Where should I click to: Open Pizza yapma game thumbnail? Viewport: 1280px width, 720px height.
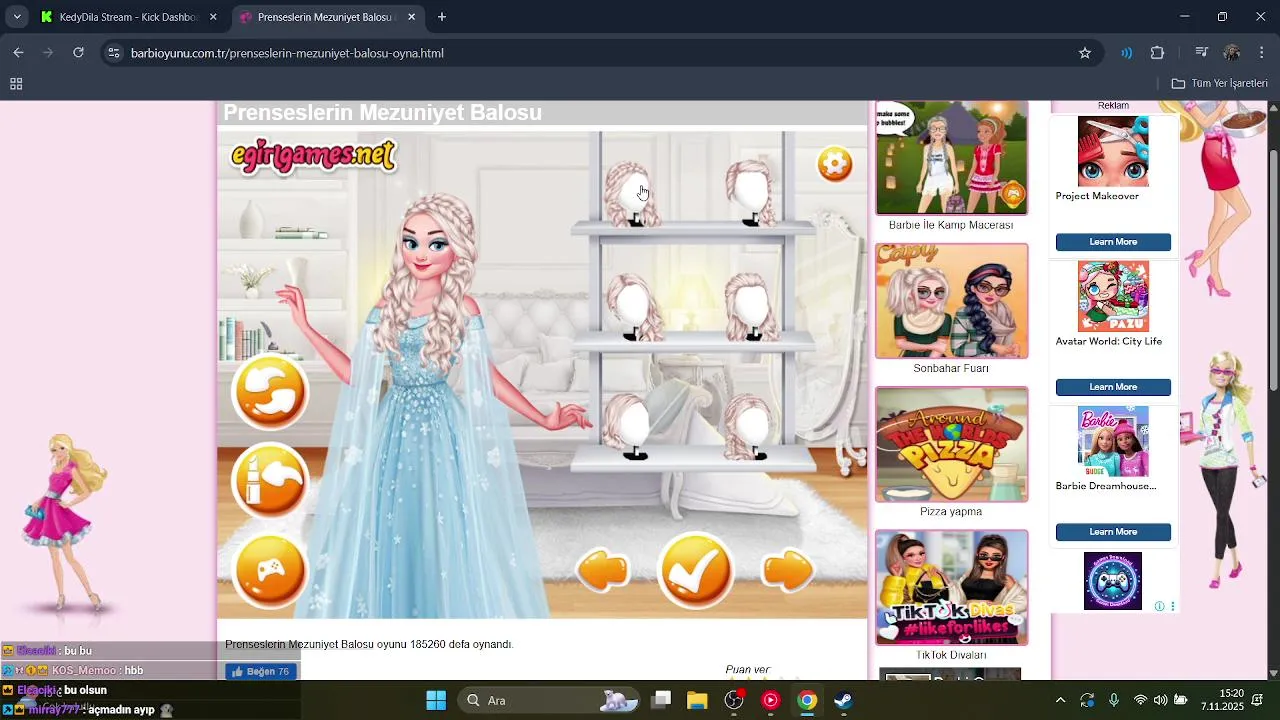951,444
